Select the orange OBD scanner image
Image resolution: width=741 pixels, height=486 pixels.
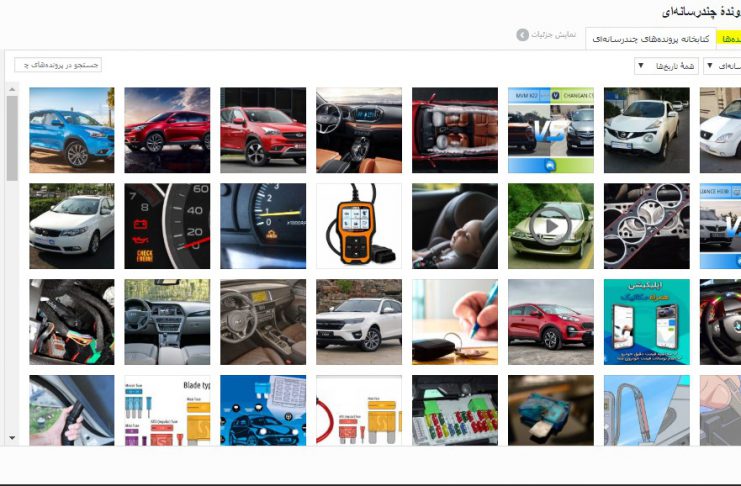[x=359, y=226]
